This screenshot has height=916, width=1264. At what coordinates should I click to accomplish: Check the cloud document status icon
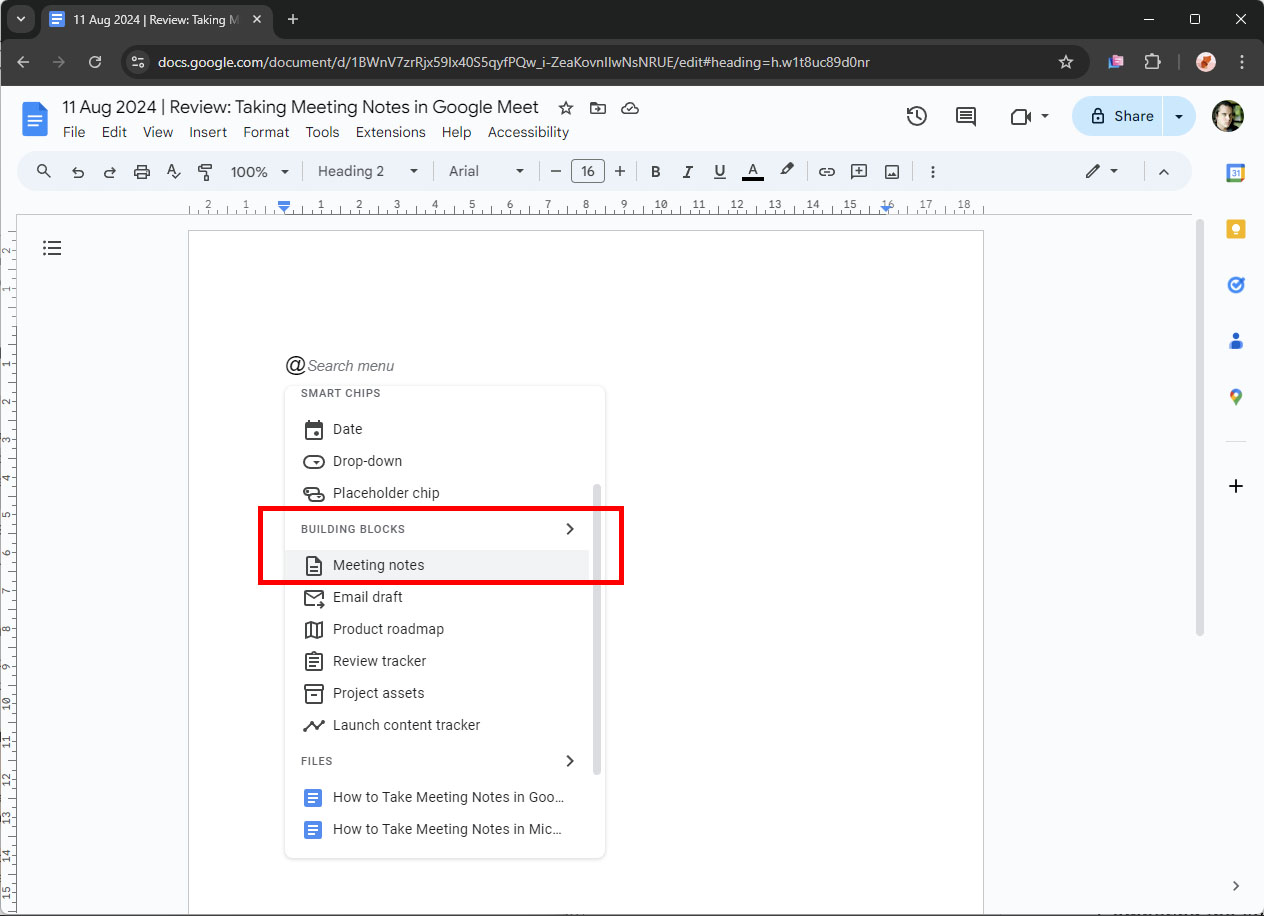pyautogui.click(x=630, y=108)
